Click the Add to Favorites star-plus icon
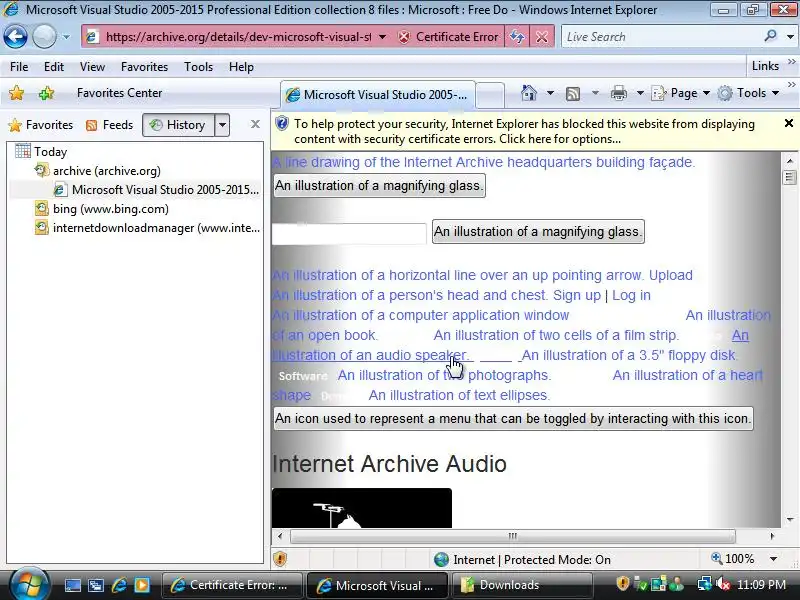Screen dimensions: 800x600 (46, 93)
